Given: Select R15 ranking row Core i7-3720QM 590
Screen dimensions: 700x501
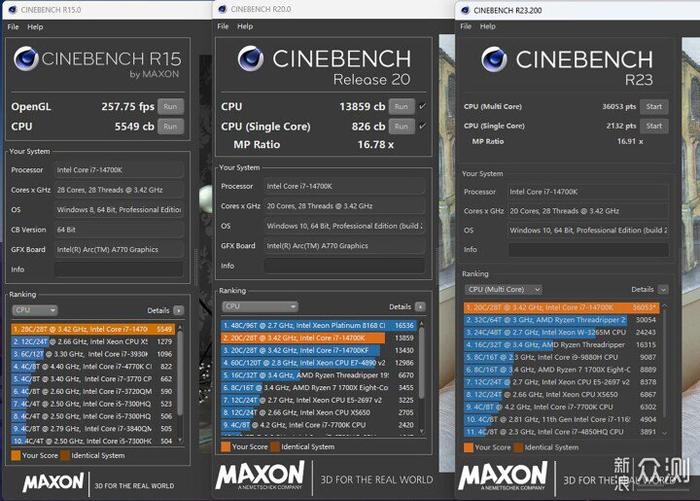Looking at the screenshot, I should 93,392.
